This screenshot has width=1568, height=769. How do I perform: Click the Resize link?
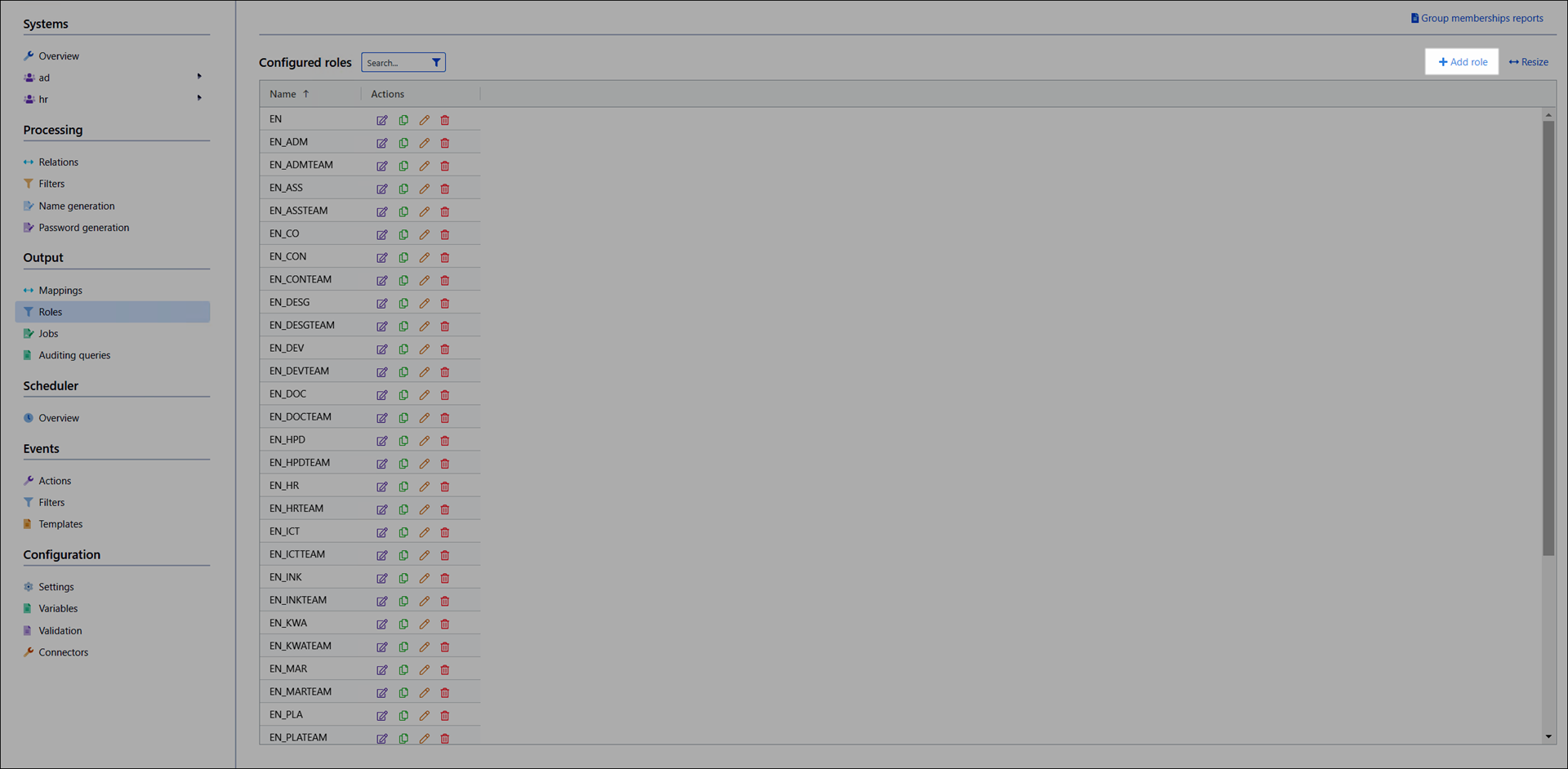1529,62
